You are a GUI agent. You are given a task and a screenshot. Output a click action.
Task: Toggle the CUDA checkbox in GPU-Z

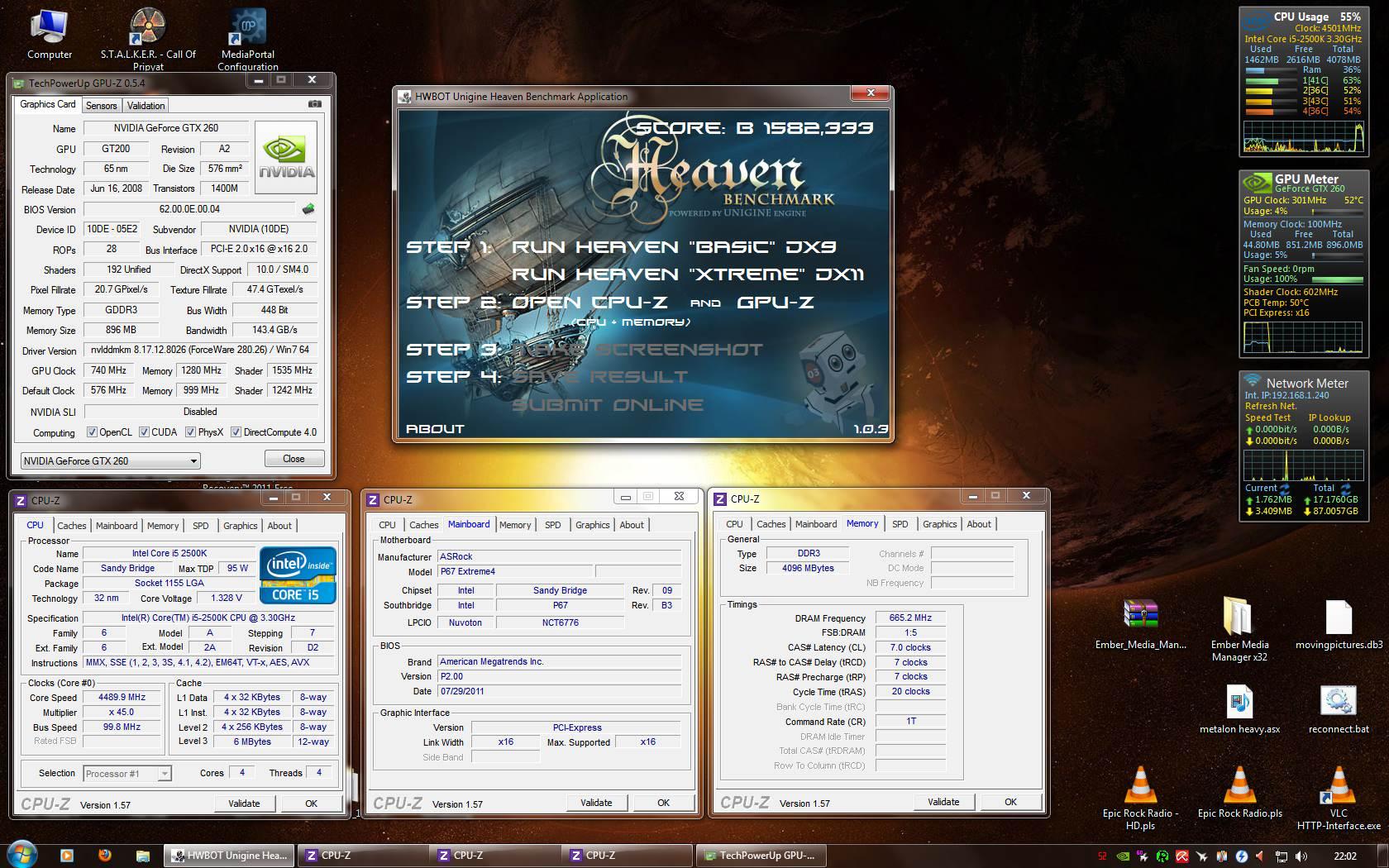(x=144, y=432)
